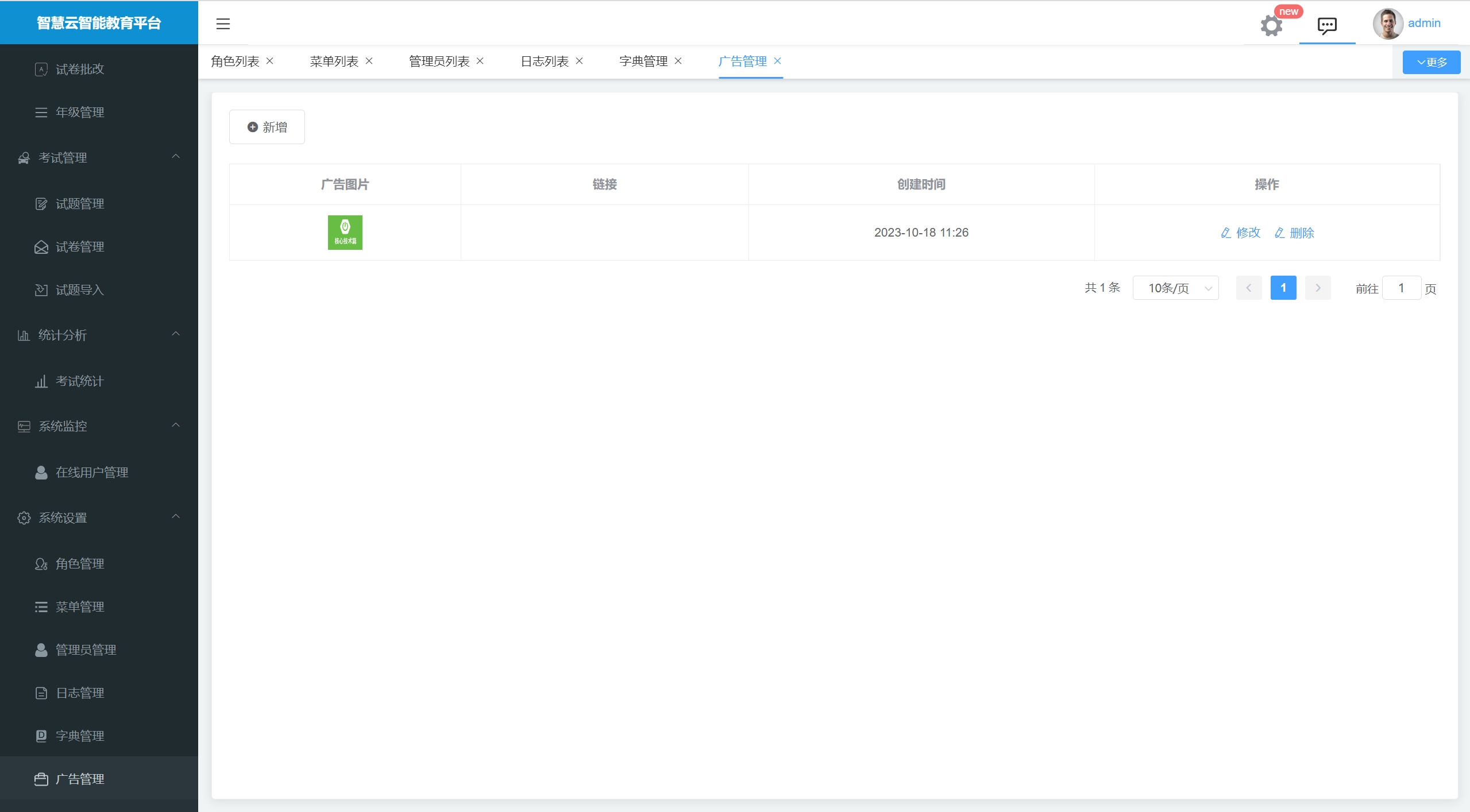This screenshot has height=812, width=1470.
Task: Go to next page arrow in pagination
Action: click(1318, 288)
